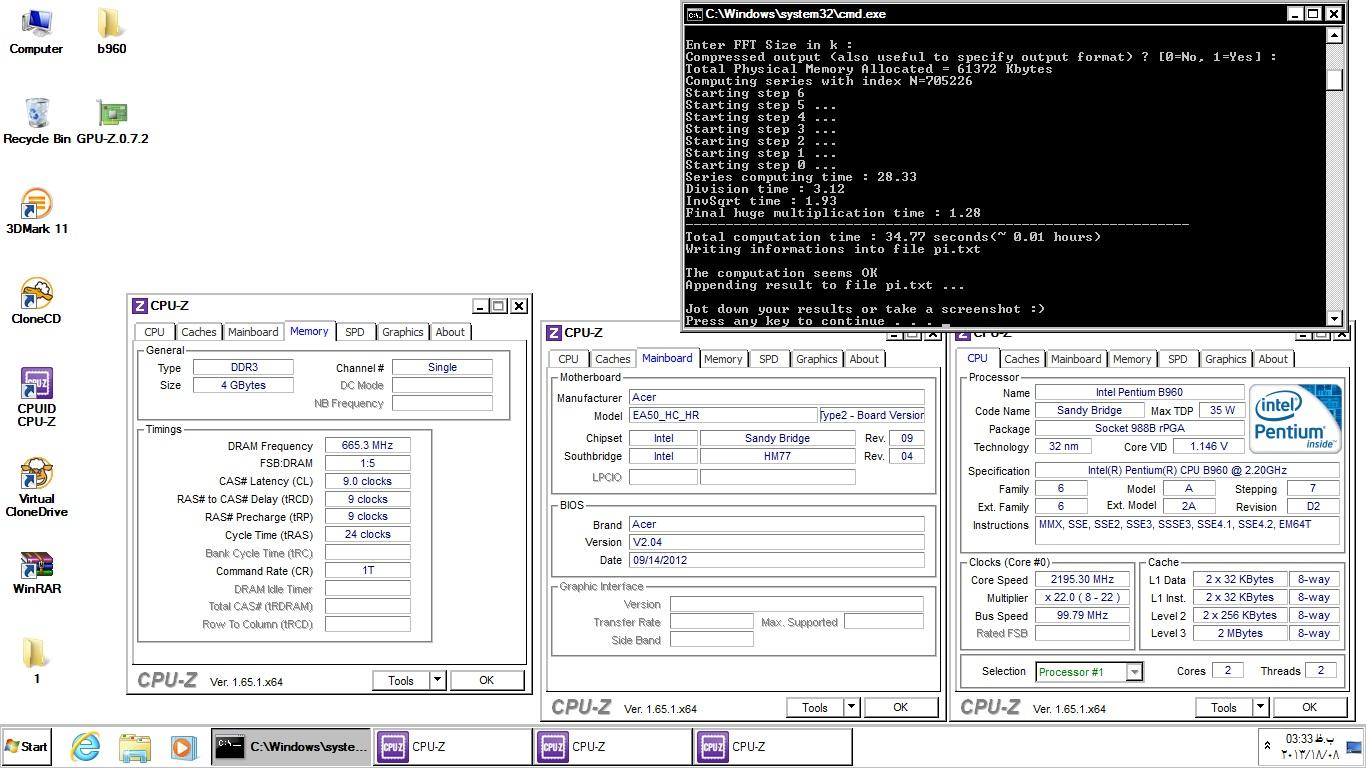
Task: Select first CPU-Z taskbar button
Action: 452,747
